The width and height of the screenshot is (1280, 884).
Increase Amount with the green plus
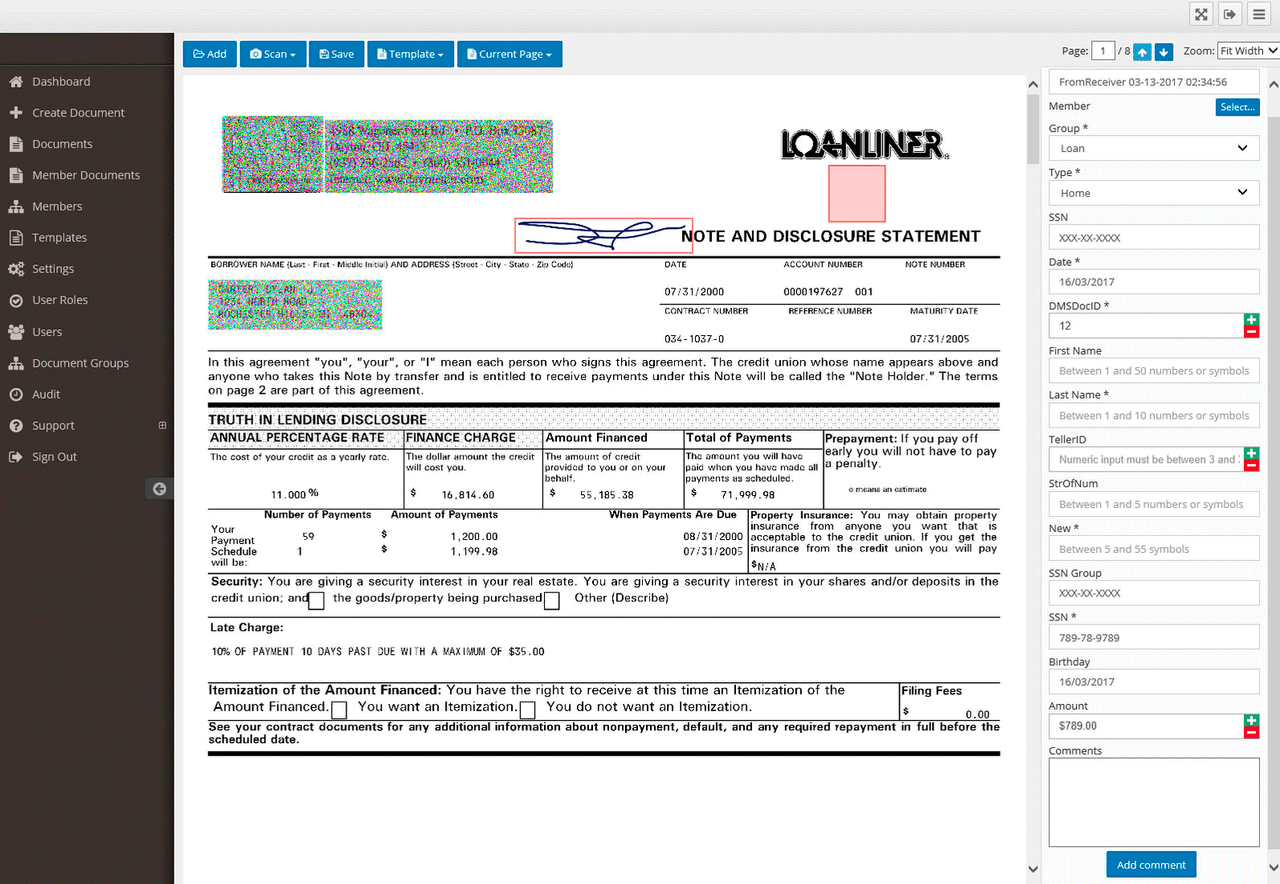click(x=1251, y=720)
